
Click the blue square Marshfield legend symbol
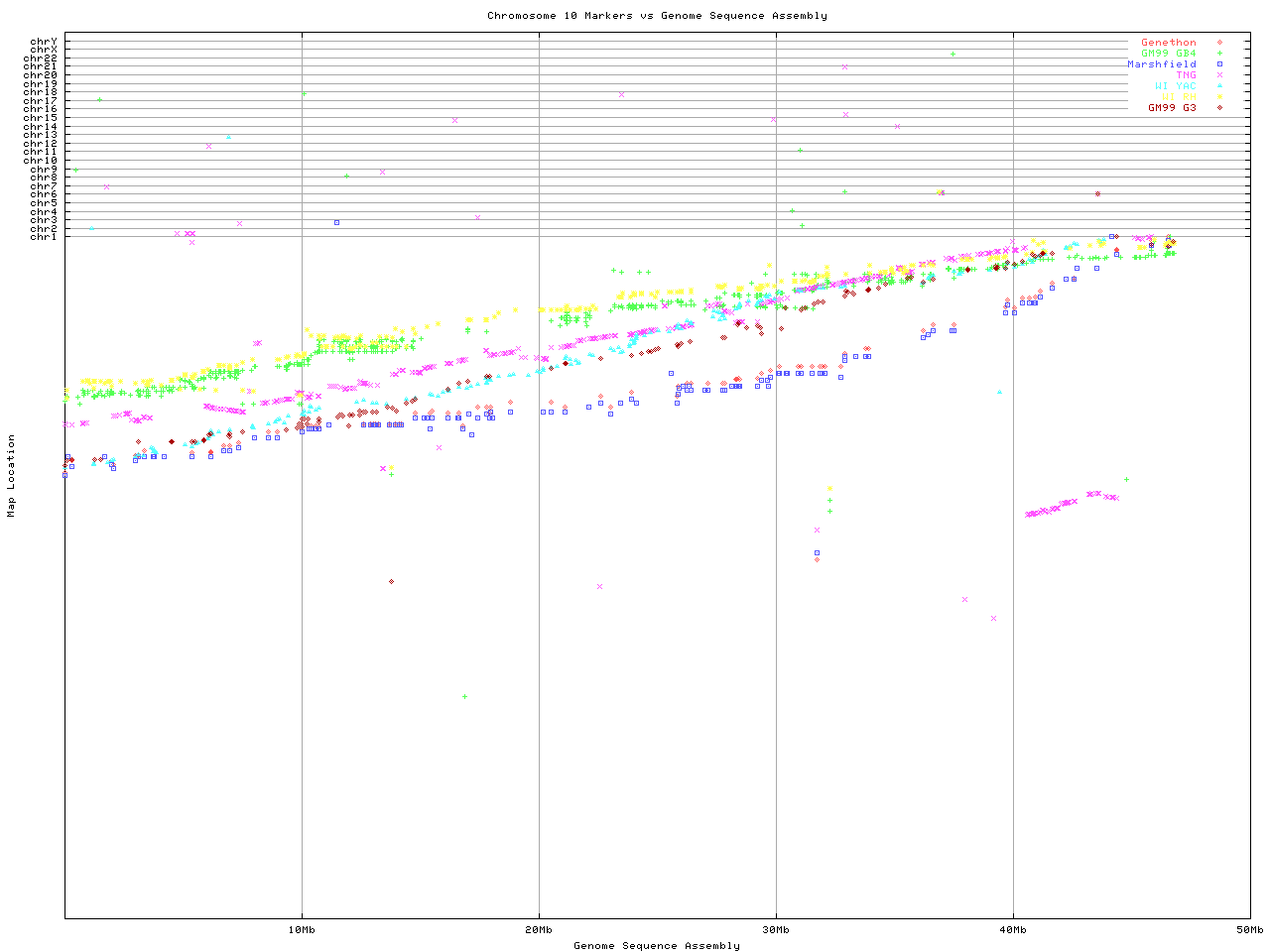point(1219,64)
